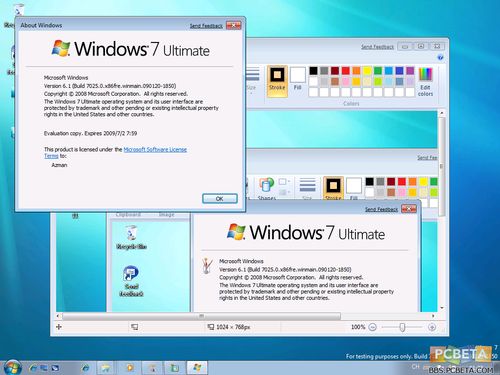Click OK in the About Windows dialog
The width and height of the screenshot is (500, 375).
tap(220, 199)
